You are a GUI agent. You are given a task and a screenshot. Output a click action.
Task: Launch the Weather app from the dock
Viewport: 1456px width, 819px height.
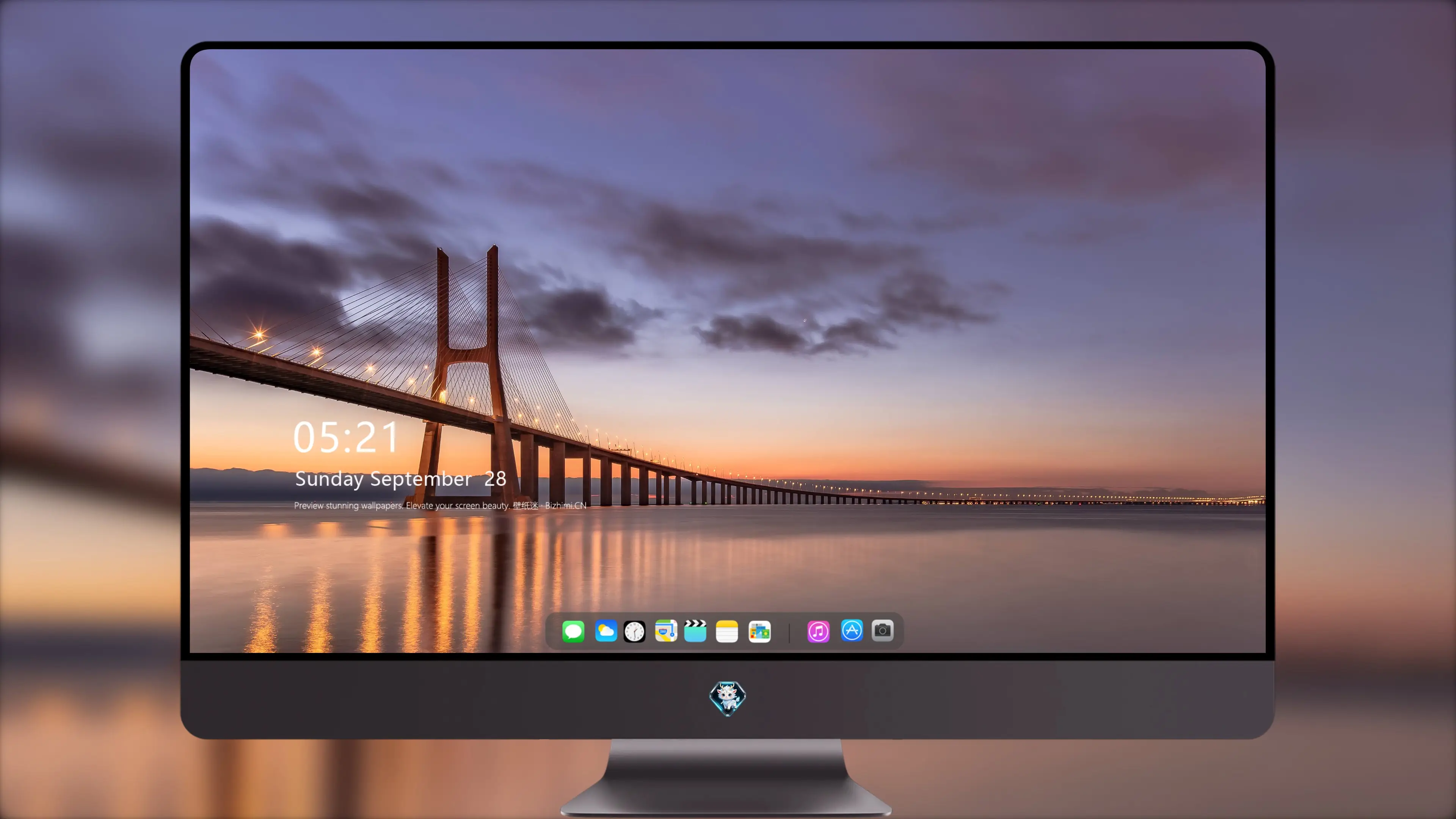tap(606, 631)
